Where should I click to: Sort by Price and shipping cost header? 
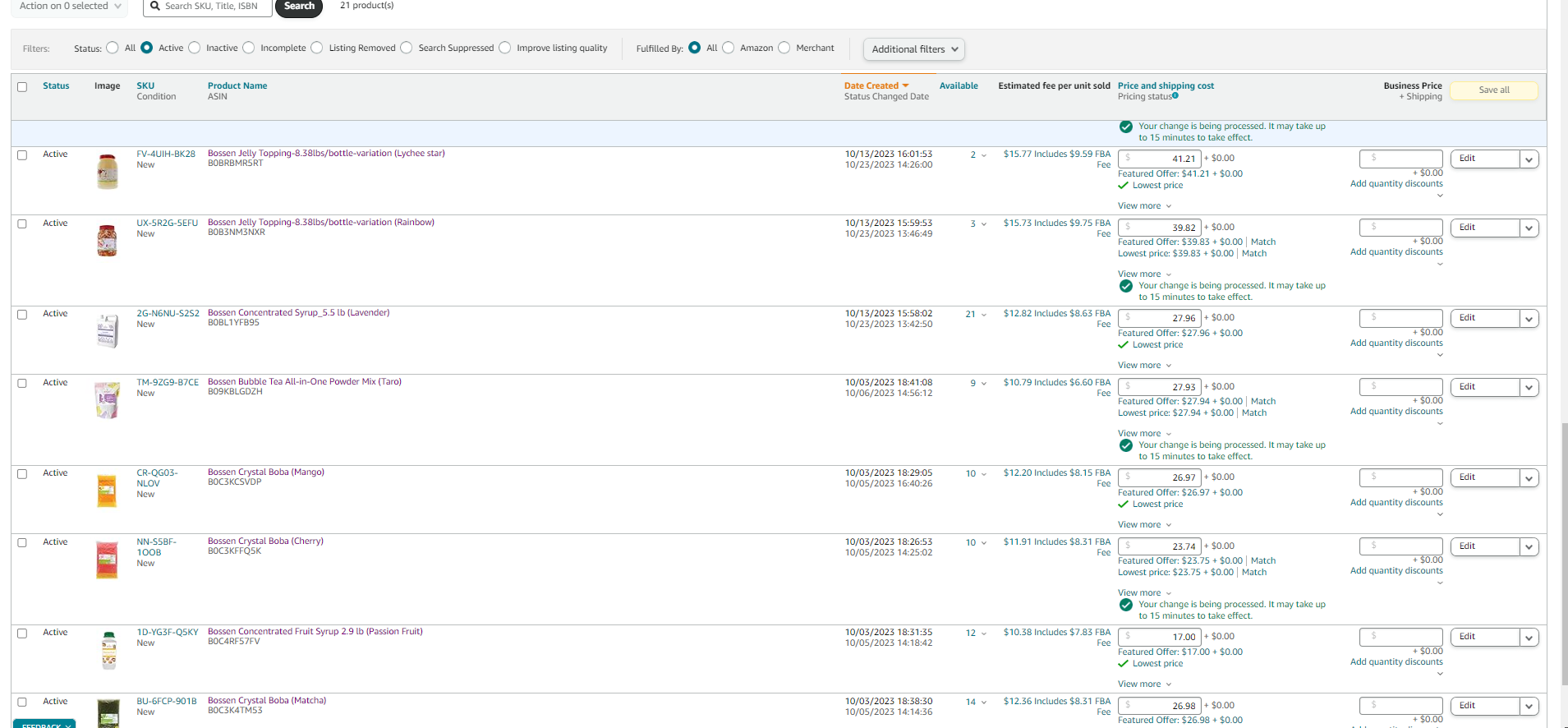1166,85
